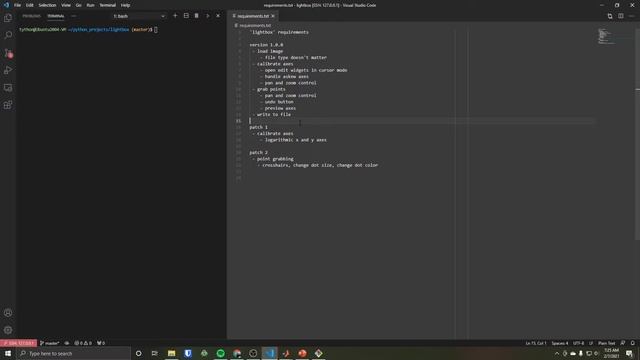Open the Edit menu

[30, 5]
